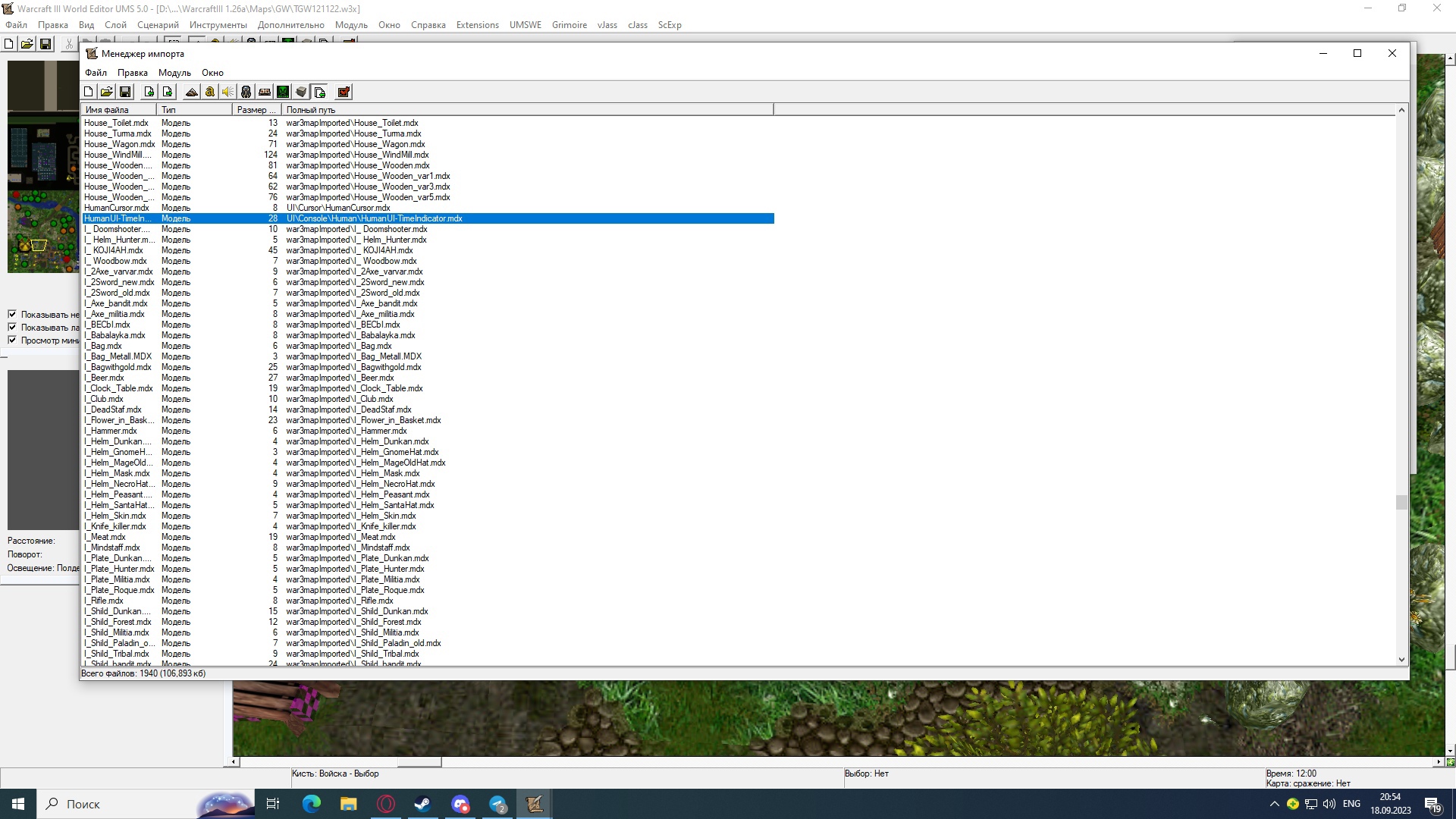Open Файл menu in Import Manager window
This screenshot has width=1456, height=819.
[x=96, y=73]
